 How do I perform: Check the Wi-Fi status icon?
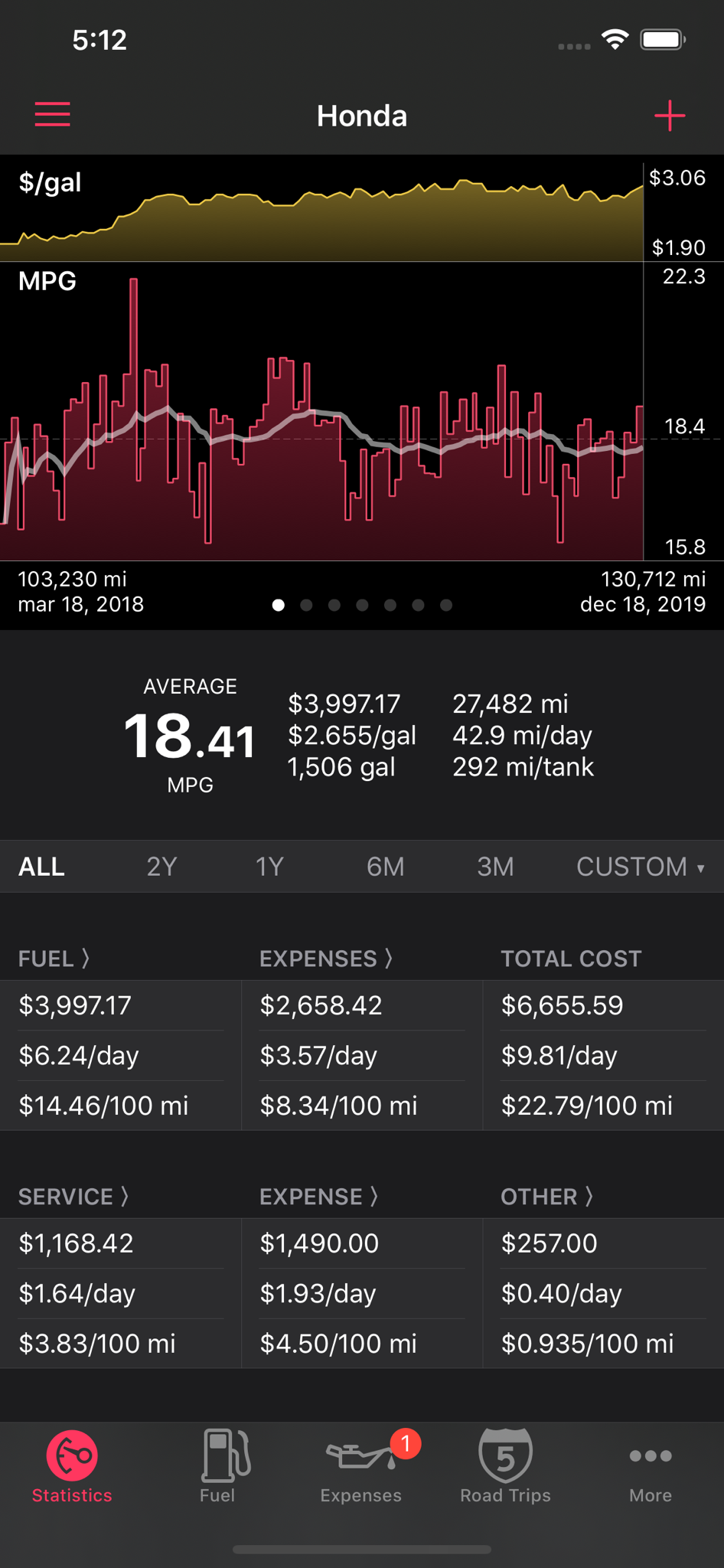click(x=615, y=39)
